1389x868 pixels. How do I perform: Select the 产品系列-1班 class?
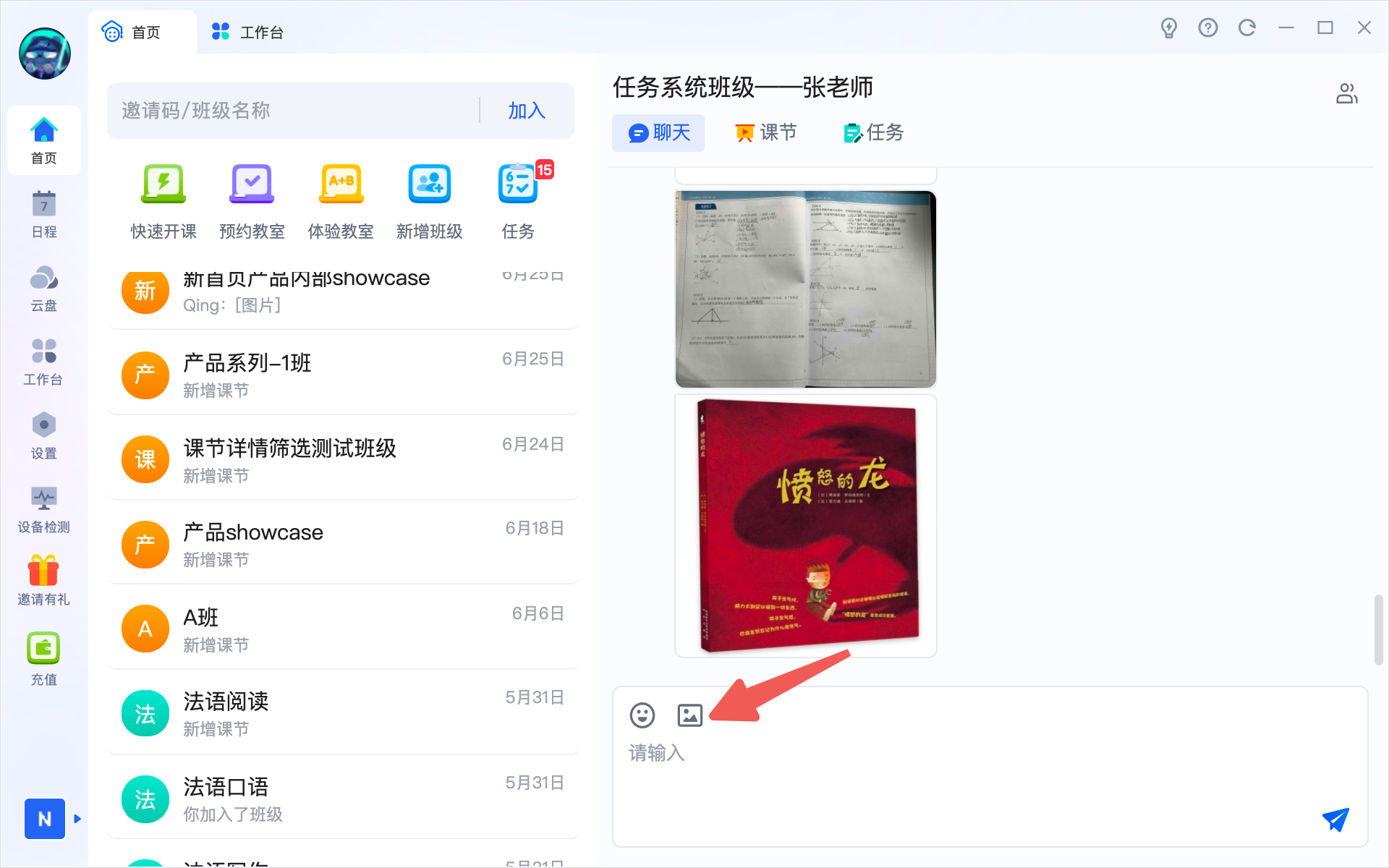[343, 375]
